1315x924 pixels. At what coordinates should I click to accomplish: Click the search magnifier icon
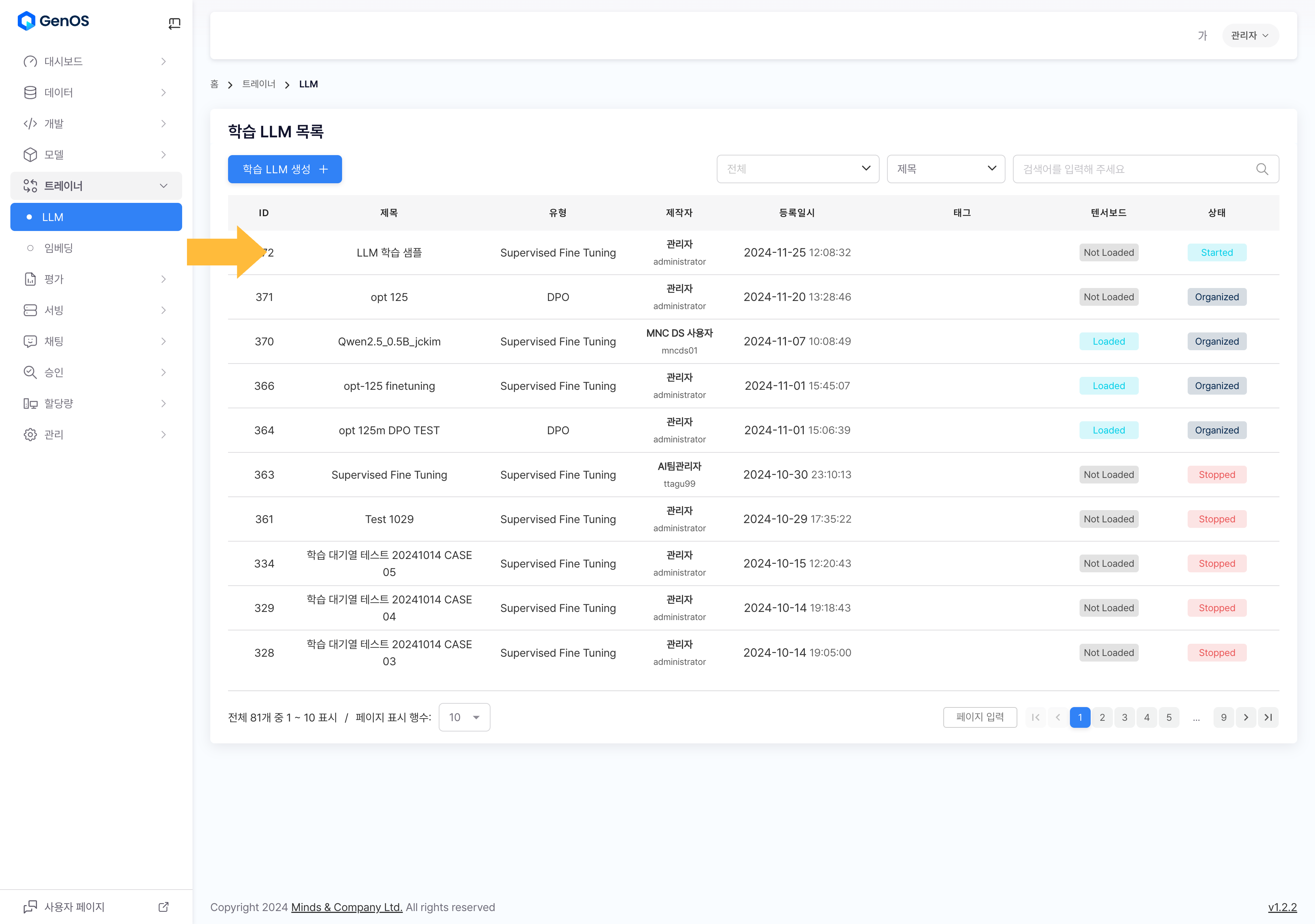pos(1262,169)
